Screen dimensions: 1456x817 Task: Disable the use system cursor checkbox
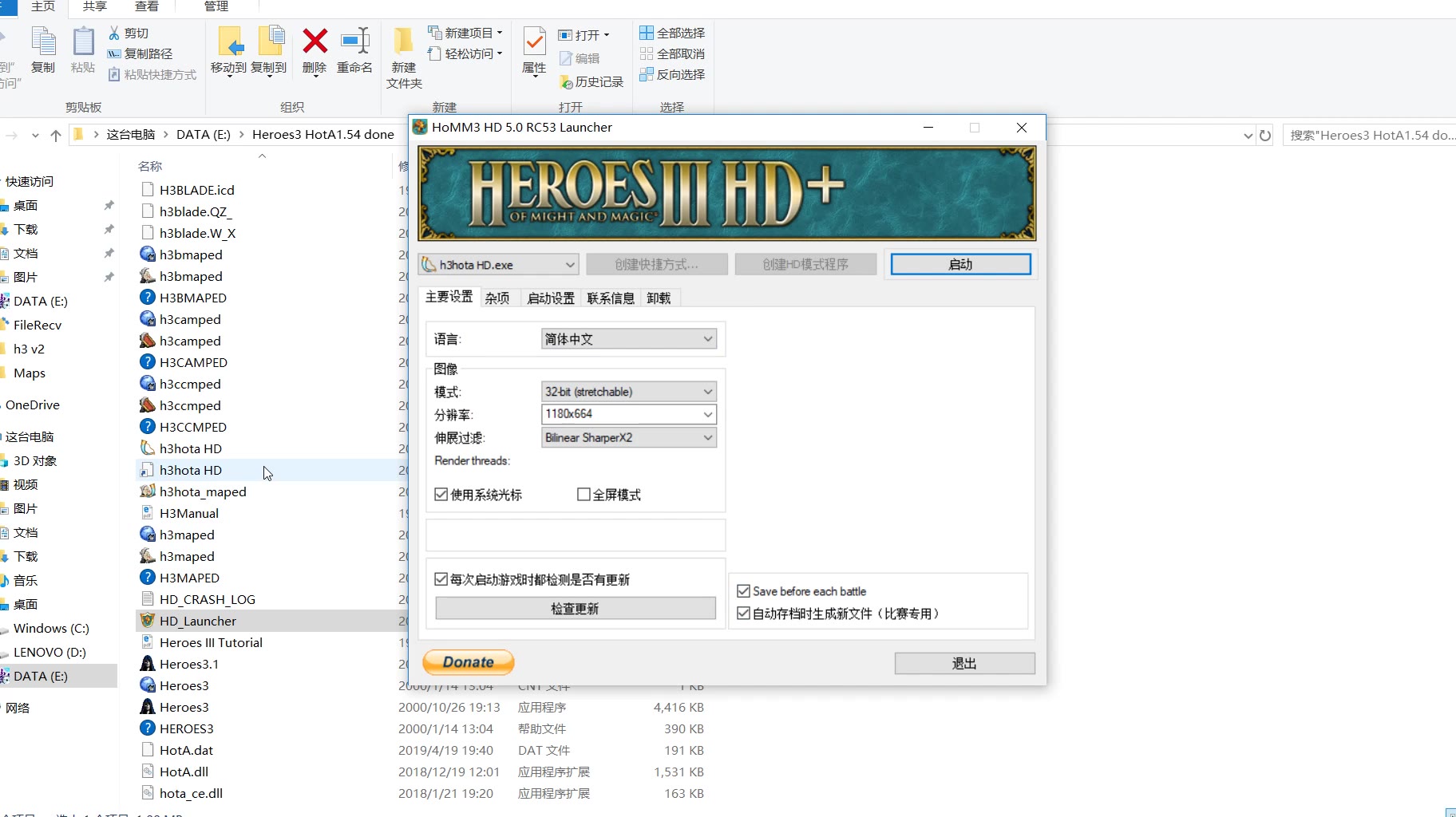coord(441,495)
